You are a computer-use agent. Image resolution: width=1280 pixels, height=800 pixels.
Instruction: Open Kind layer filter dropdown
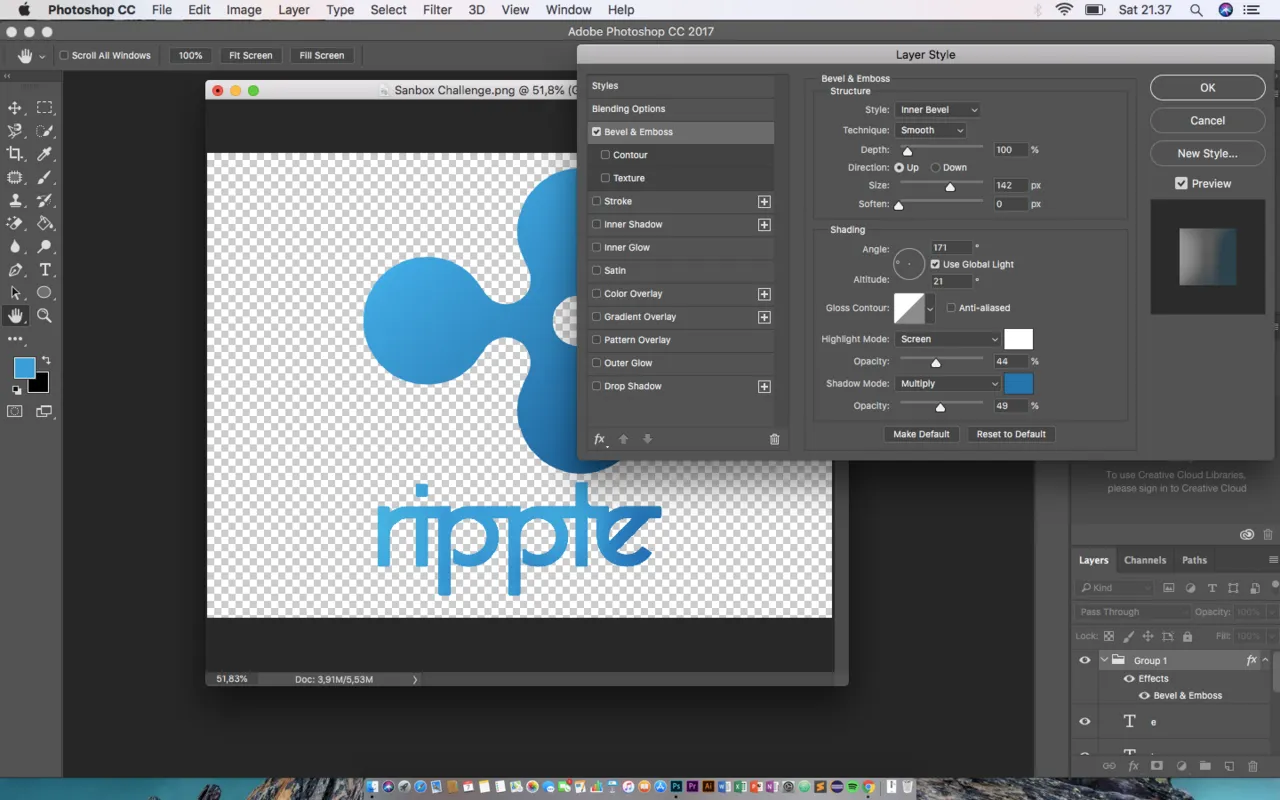click(x=1115, y=588)
